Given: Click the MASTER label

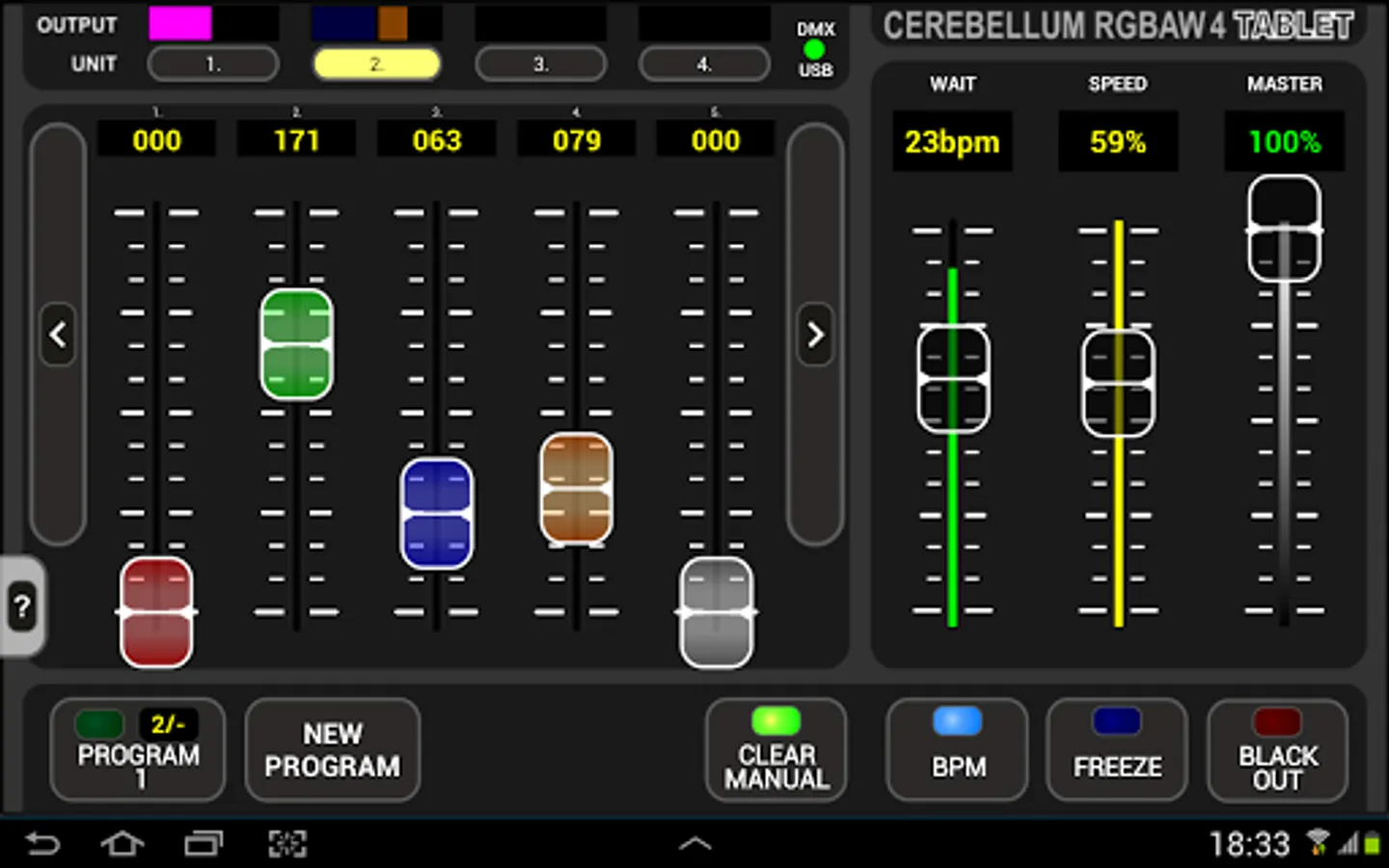Looking at the screenshot, I should (1285, 84).
